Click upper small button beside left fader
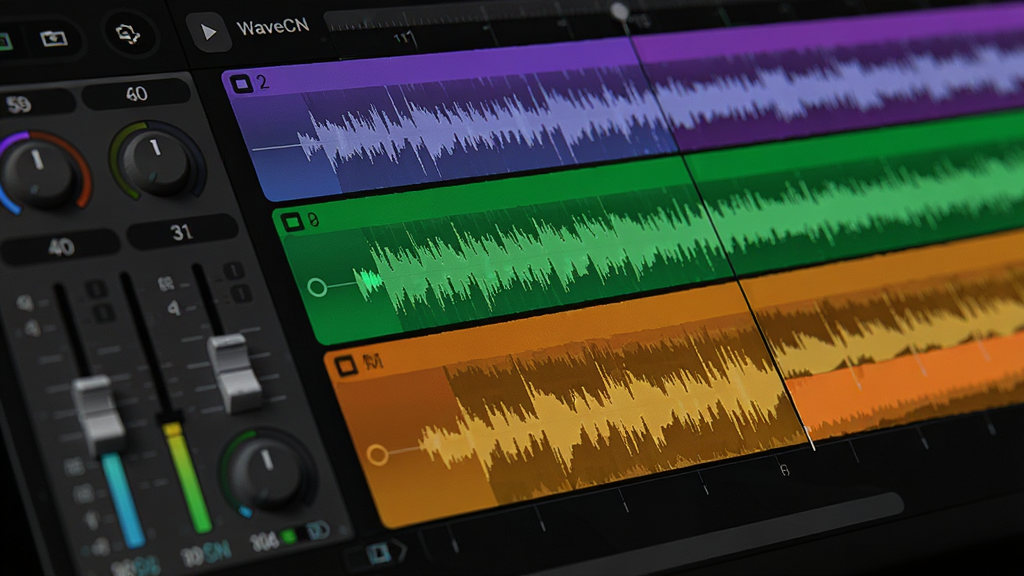This screenshot has width=1024, height=576. tap(96, 289)
